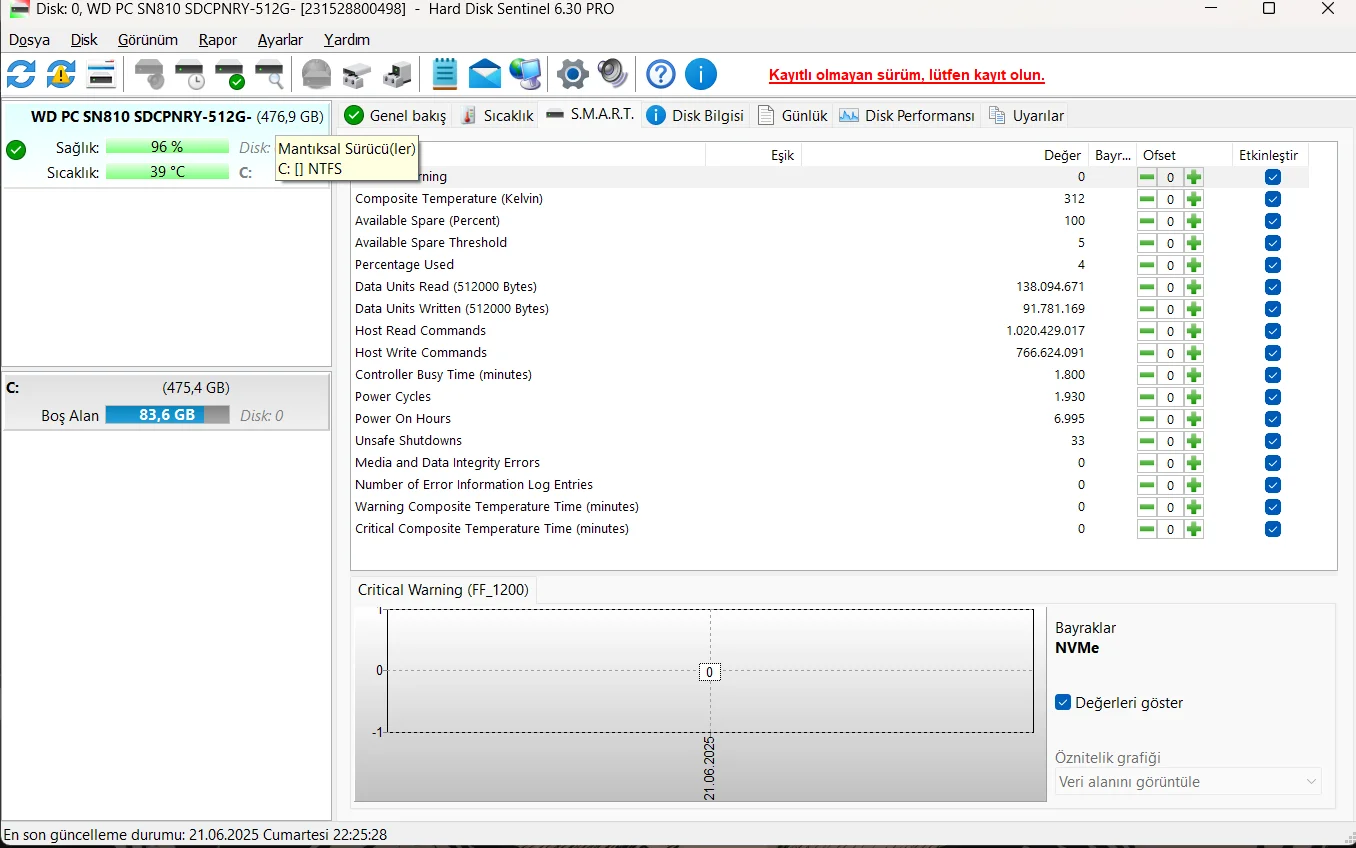Click the drive with green light toolbar icon
The height and width of the screenshot is (848, 1356).
tap(397, 74)
